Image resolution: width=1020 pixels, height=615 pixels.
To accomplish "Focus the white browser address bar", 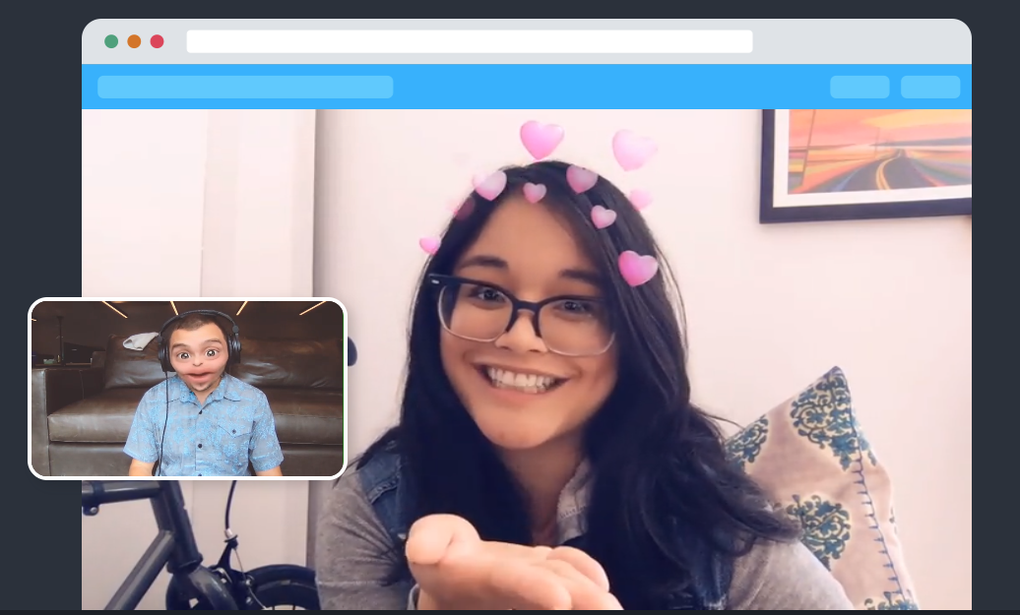I will 470,42.
